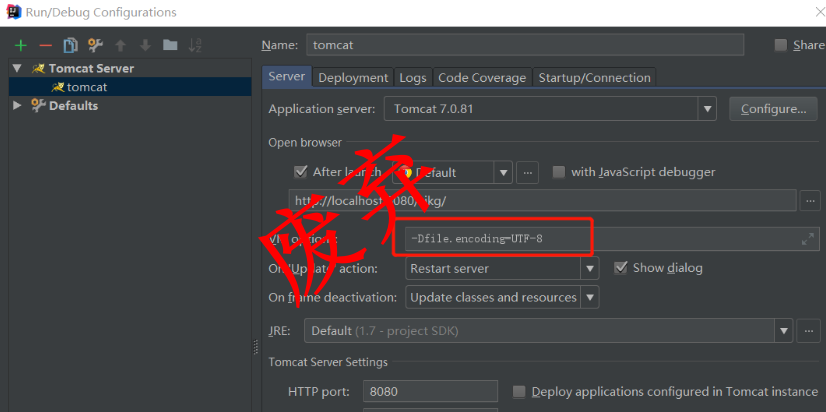Click the HTTP port 8080 field
Image resolution: width=826 pixels, height=412 pixels.
(x=430, y=391)
